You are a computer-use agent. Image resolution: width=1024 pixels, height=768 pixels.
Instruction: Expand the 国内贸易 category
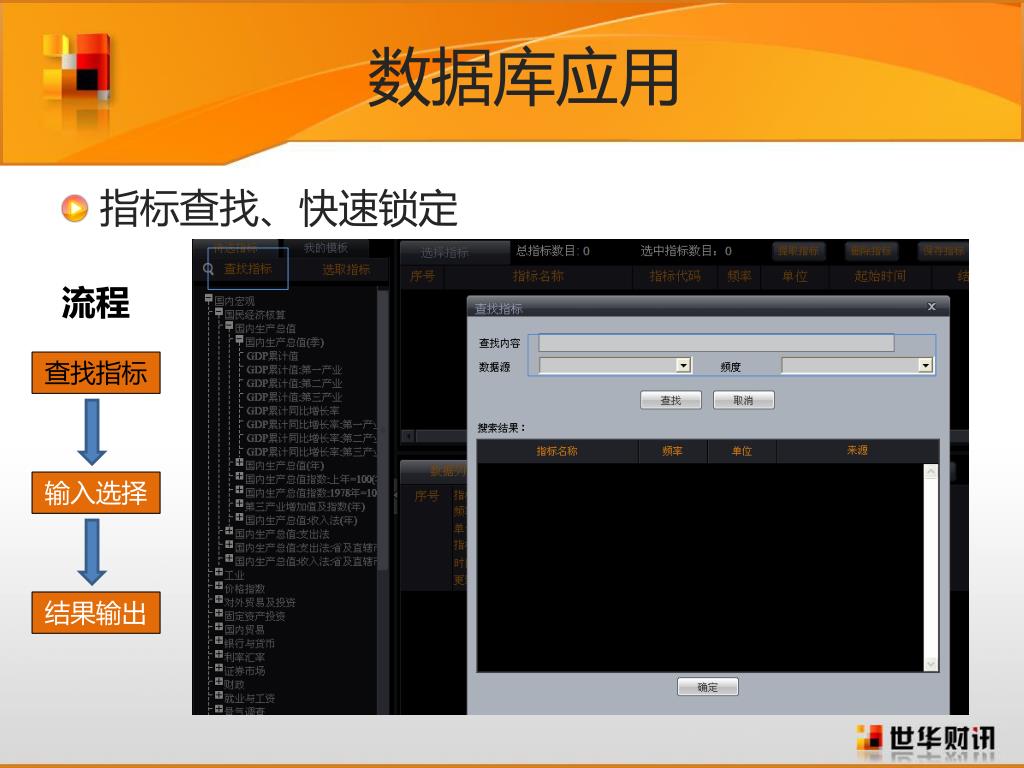pos(219,628)
